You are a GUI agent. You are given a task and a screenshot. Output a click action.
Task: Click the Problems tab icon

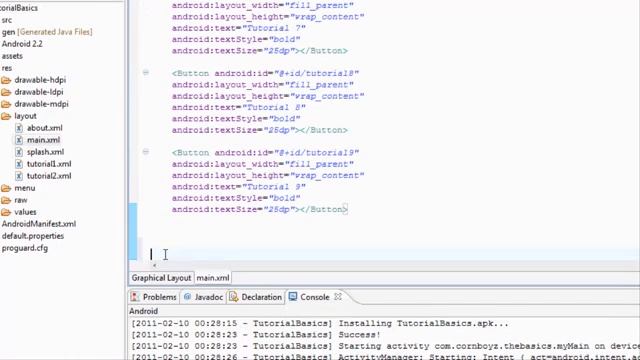pos(135,297)
